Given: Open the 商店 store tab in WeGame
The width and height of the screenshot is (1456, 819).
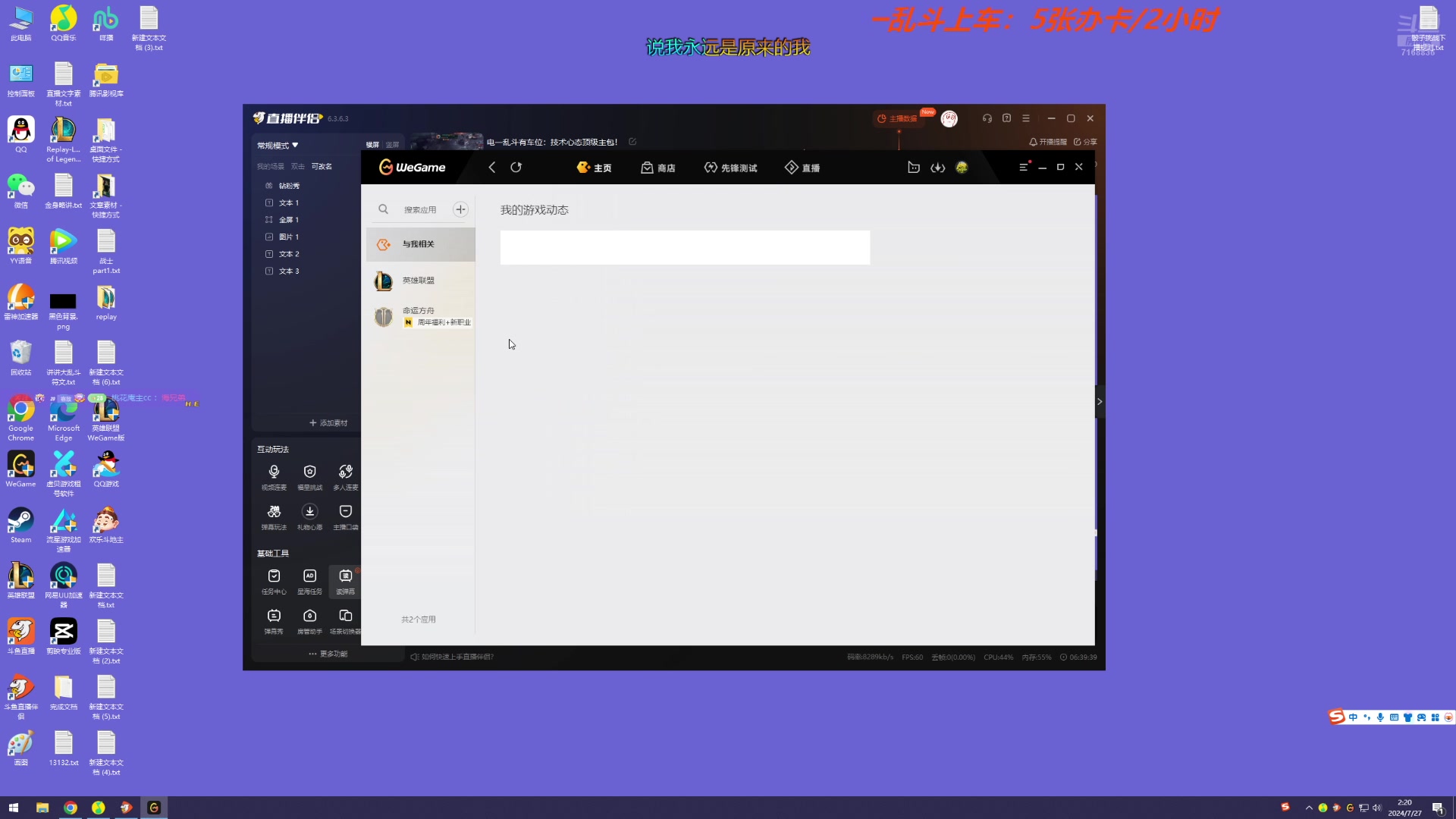Looking at the screenshot, I should click(x=657, y=168).
